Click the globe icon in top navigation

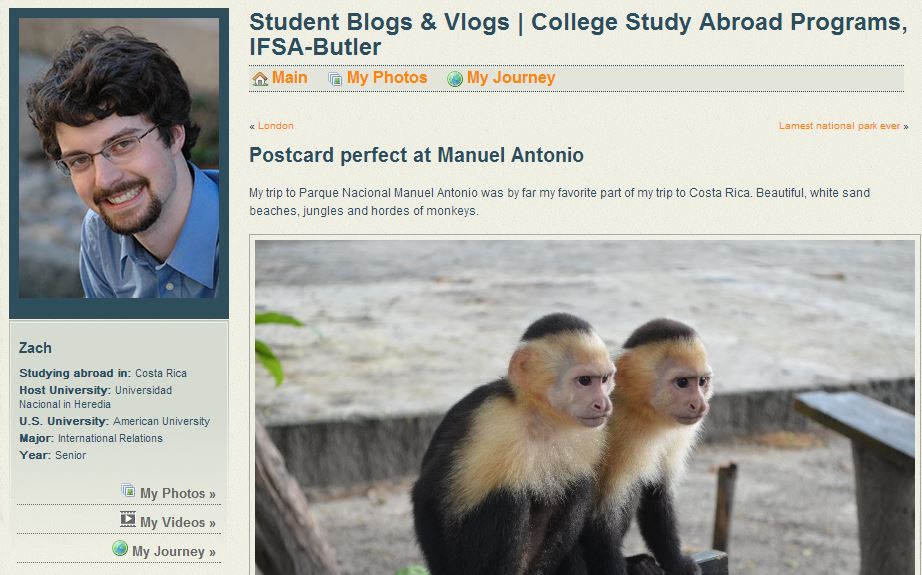point(455,79)
